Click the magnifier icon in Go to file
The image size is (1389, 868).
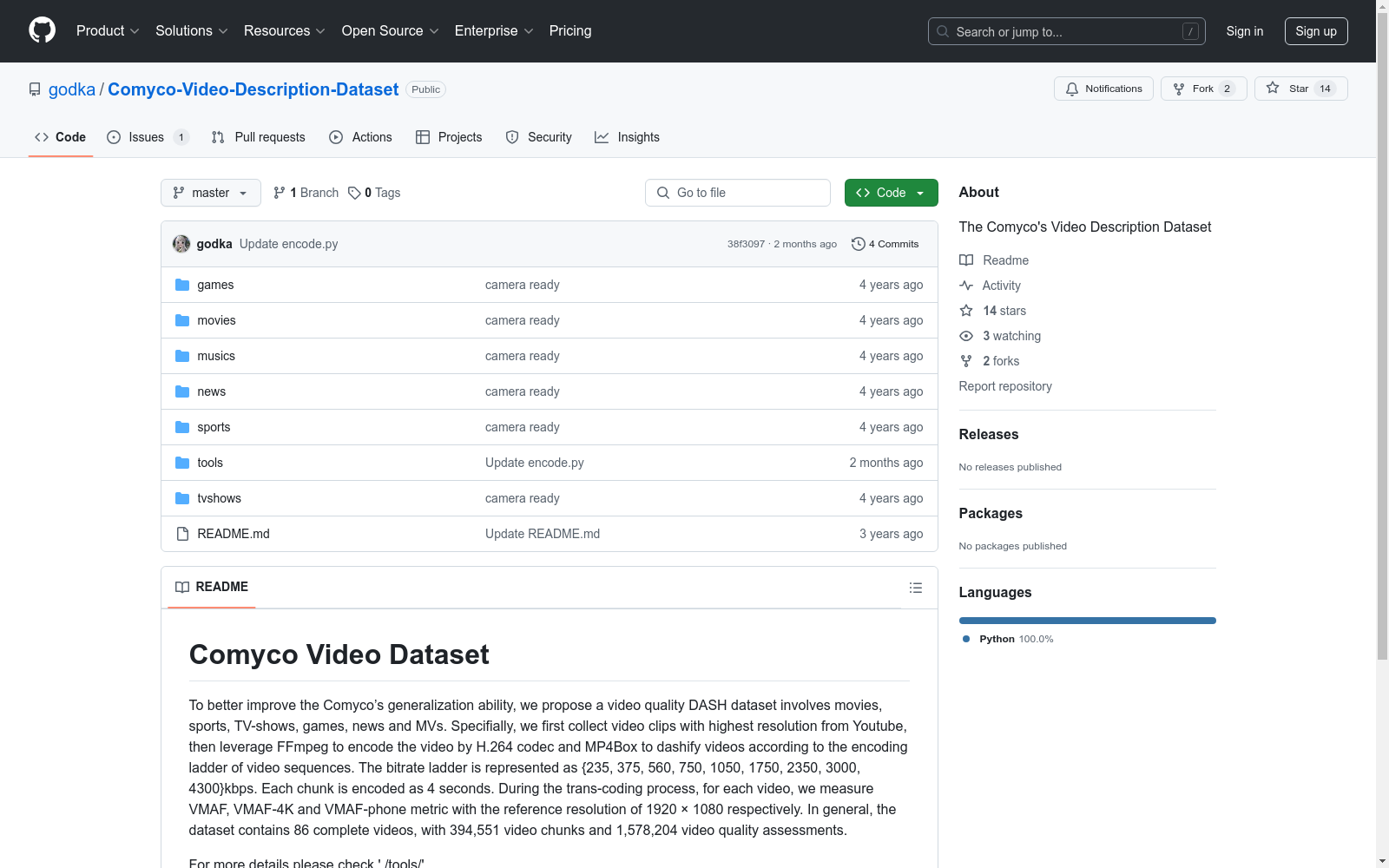[663, 193]
